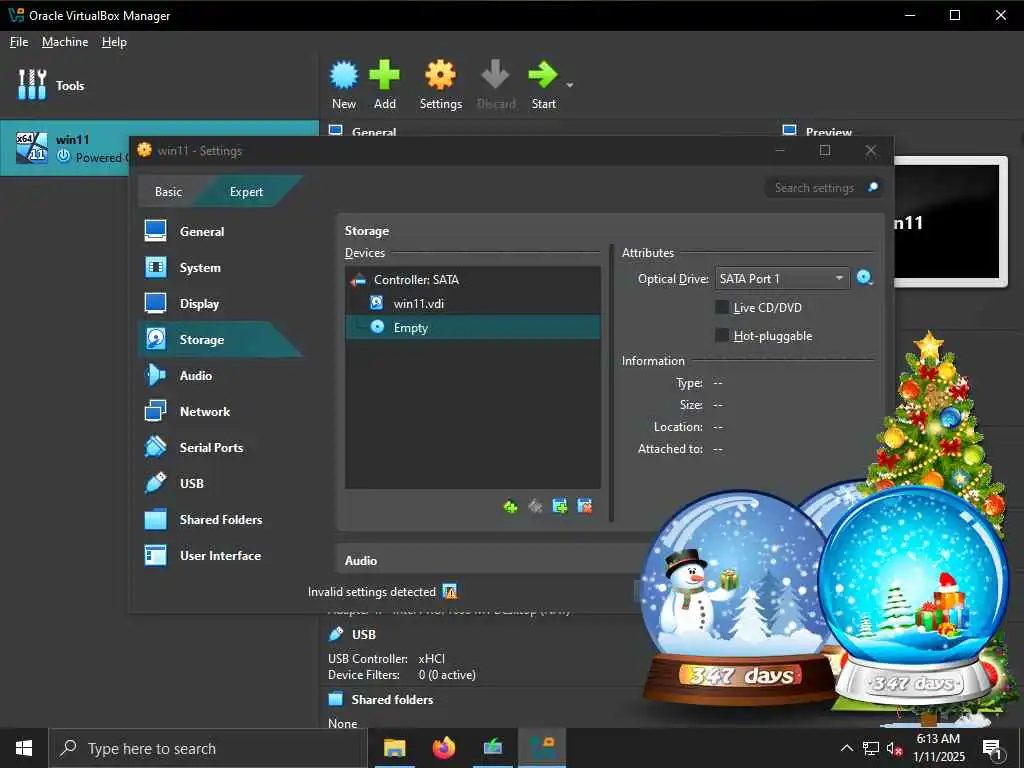Screen dimensions: 1024x768
Task: Expand the Start button dropdown arrow
Action: [569, 86]
